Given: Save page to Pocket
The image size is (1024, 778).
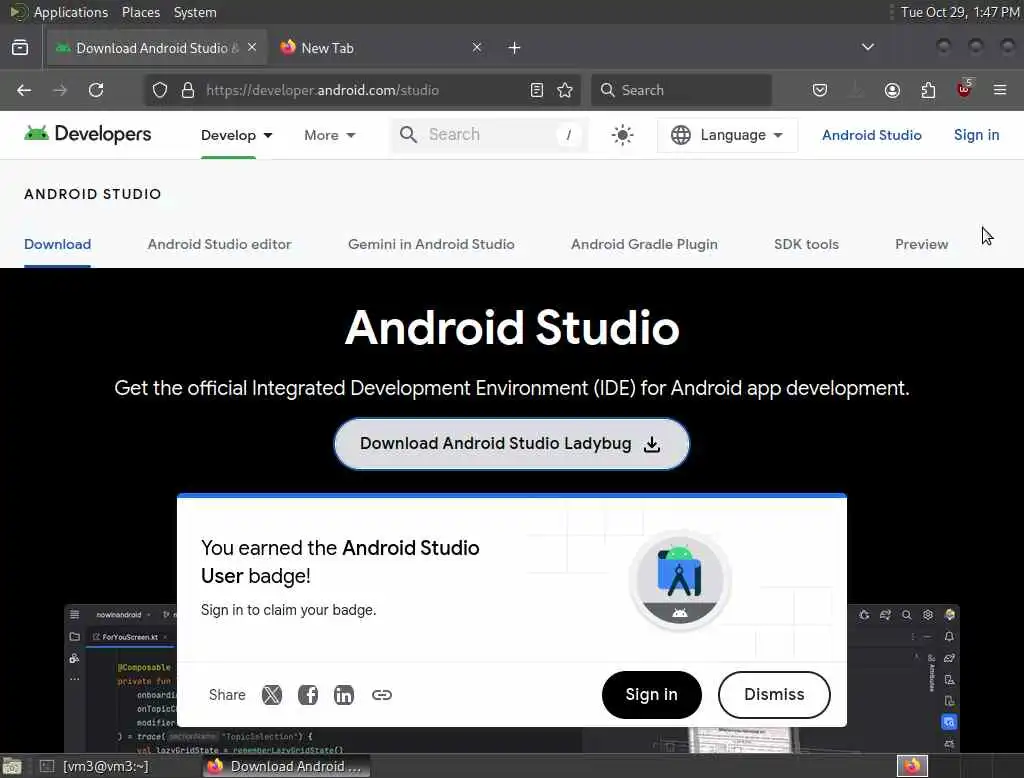Looking at the screenshot, I should click(820, 90).
